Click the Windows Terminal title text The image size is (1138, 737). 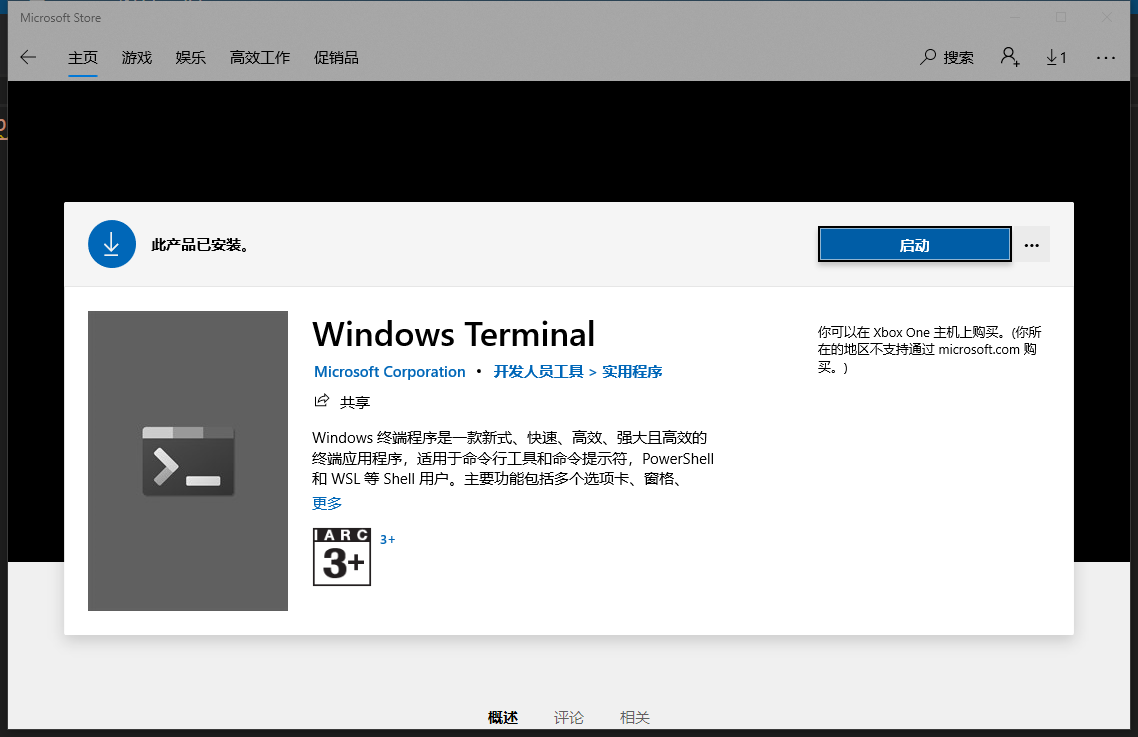point(454,335)
